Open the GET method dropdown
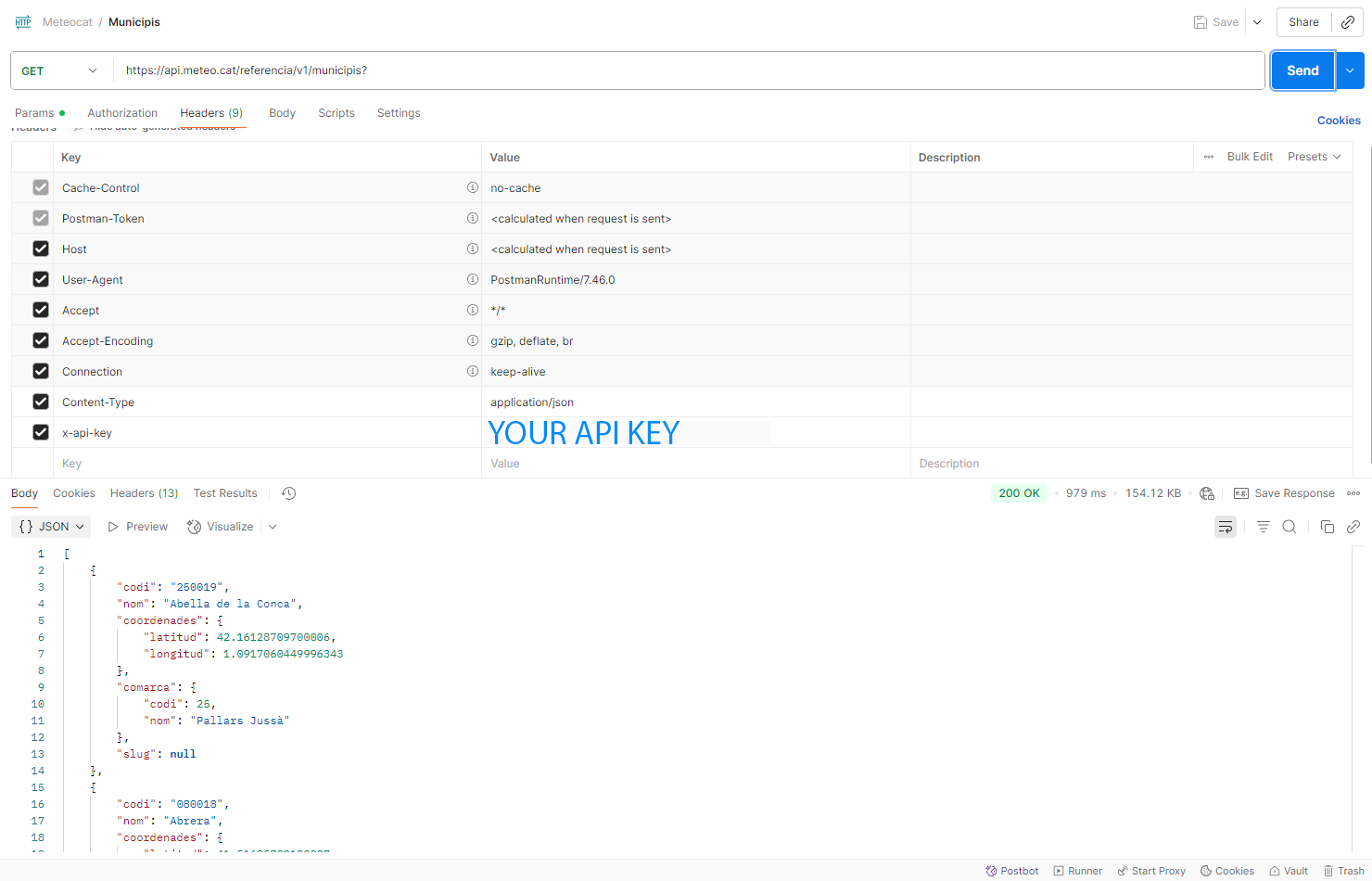This screenshot has height=881, width=1372. (x=60, y=70)
